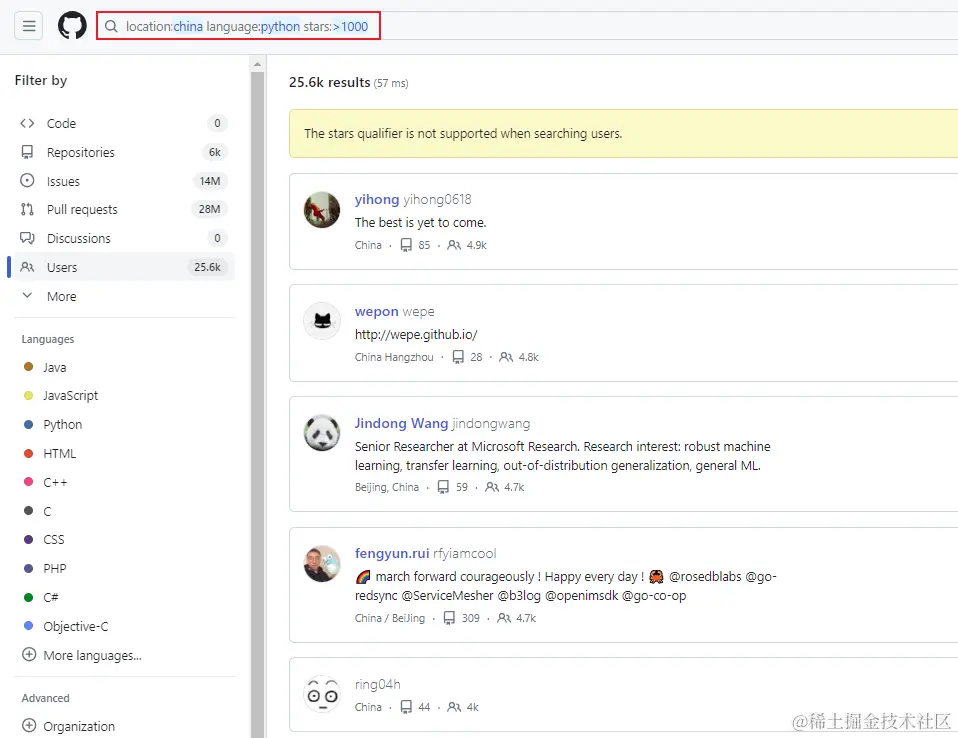
Task: Open Jindong Wang's panda avatar
Action: pos(322,433)
